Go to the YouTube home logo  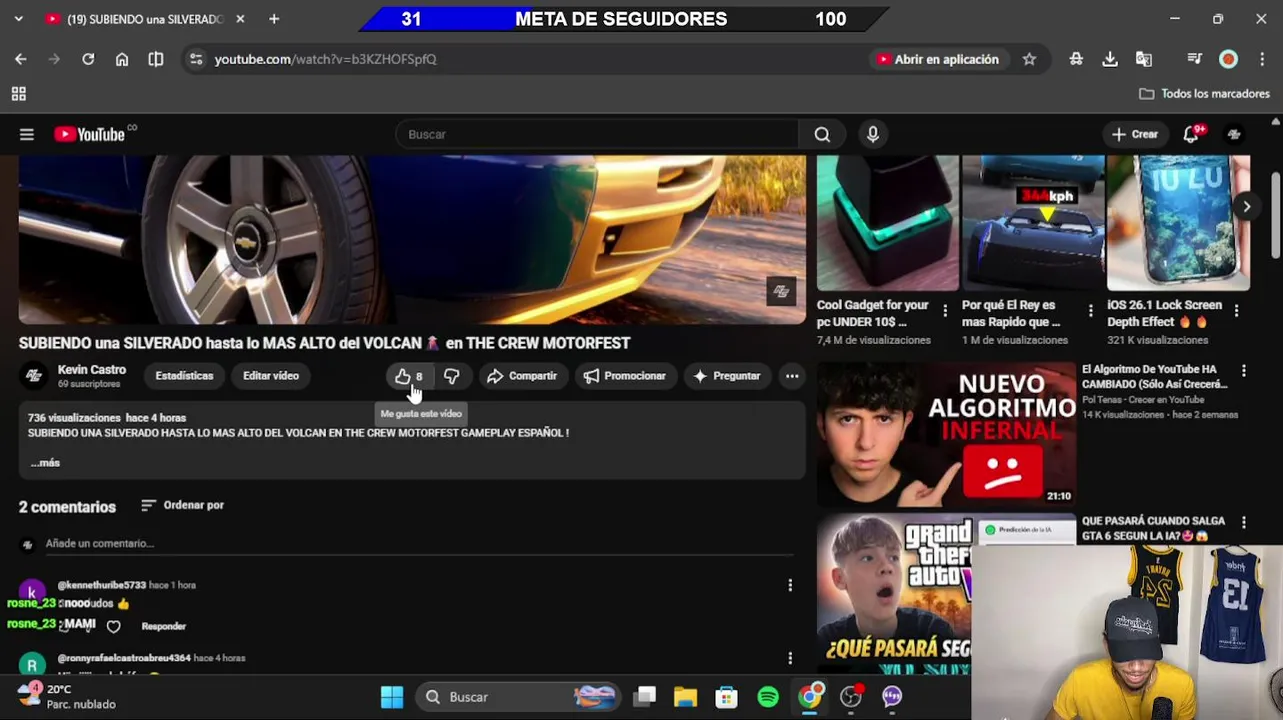pyautogui.click(x=90, y=134)
